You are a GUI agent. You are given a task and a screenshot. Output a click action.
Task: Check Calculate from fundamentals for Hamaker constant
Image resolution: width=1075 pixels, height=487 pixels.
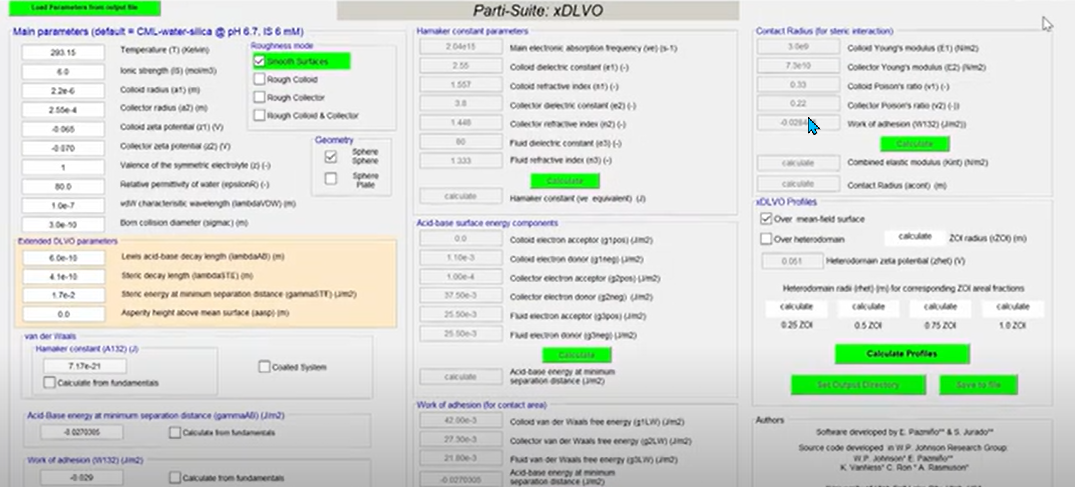(x=49, y=383)
